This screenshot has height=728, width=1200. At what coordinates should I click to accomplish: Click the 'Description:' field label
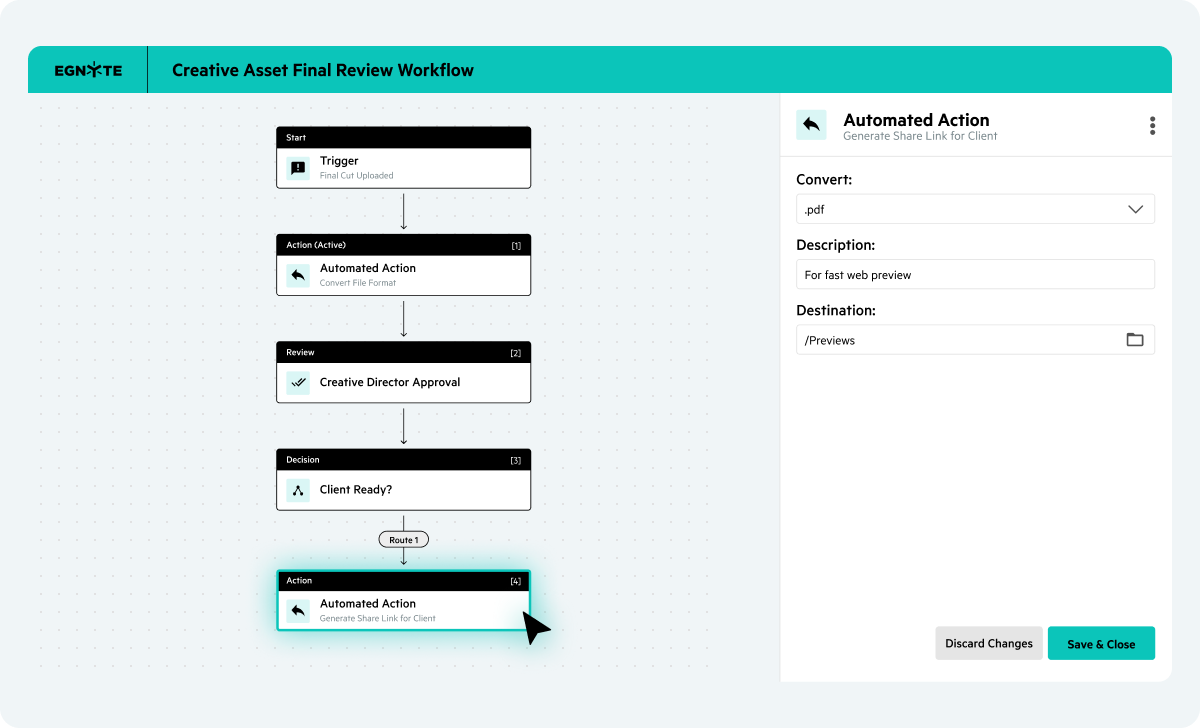(x=836, y=245)
